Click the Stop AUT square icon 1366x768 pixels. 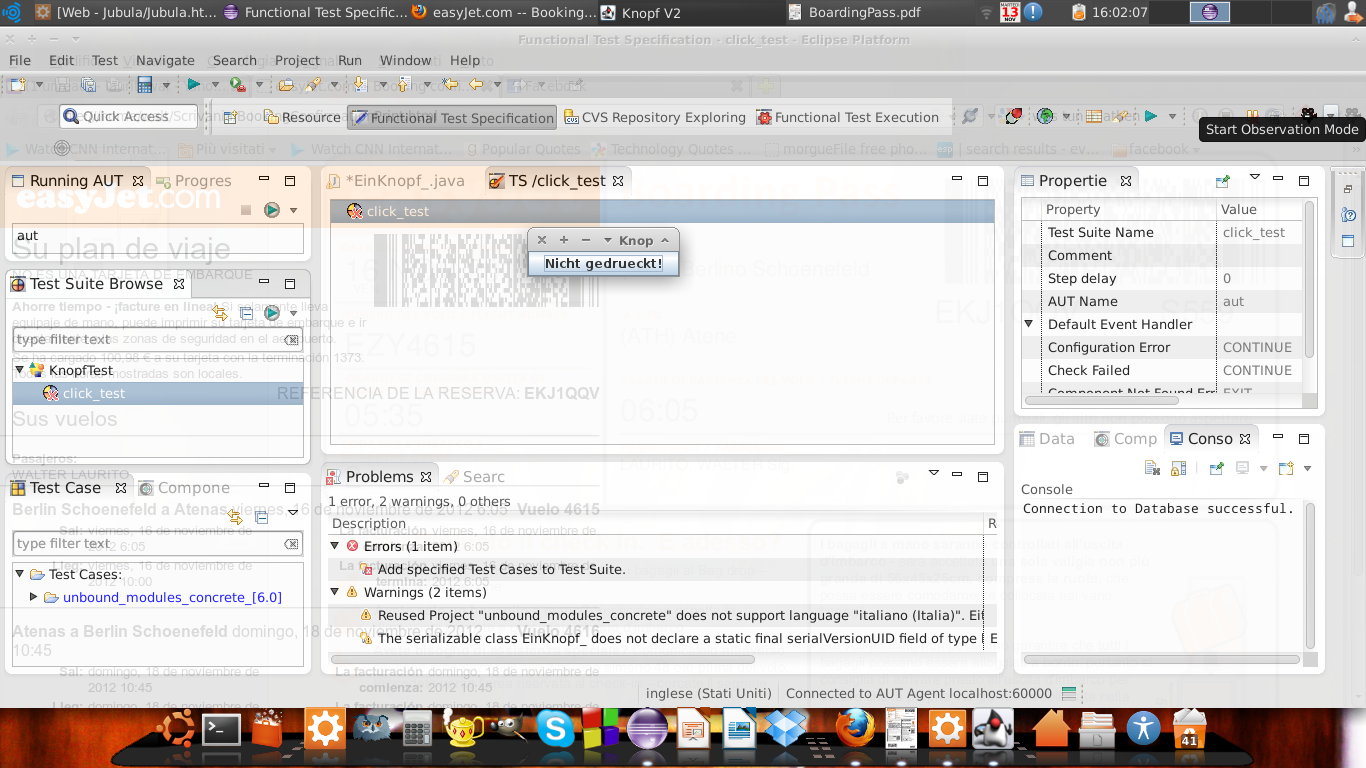point(246,210)
